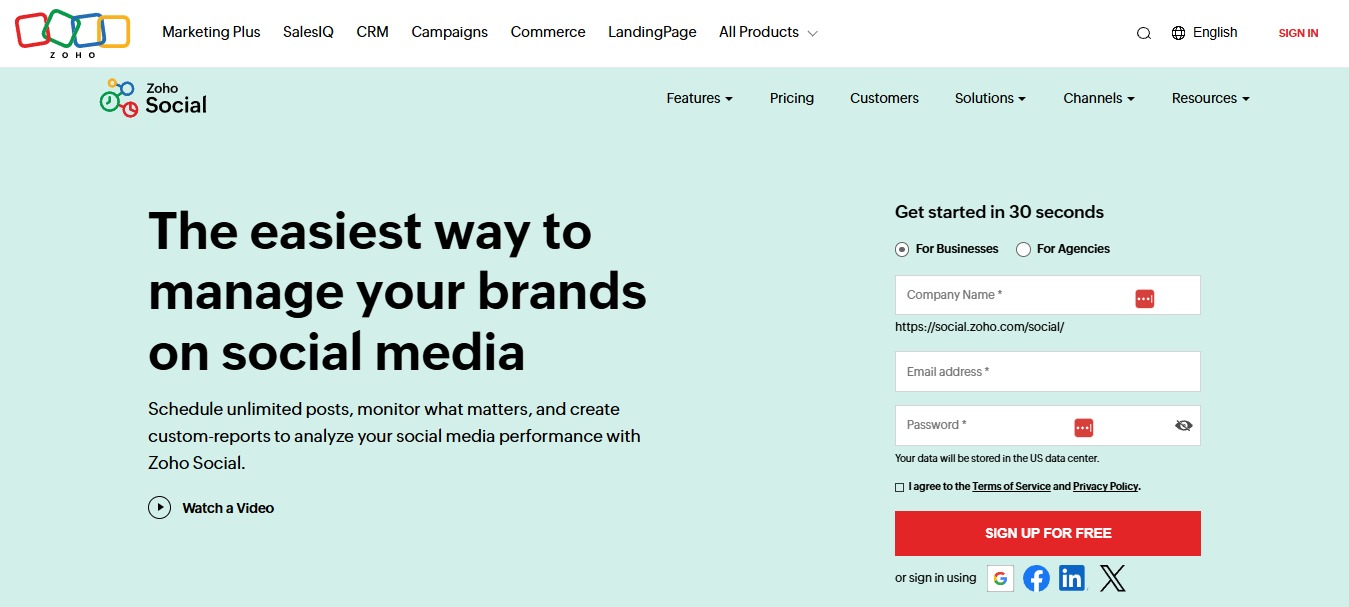Select the For Agencies radio option
The height and width of the screenshot is (607, 1349).
tap(1023, 249)
